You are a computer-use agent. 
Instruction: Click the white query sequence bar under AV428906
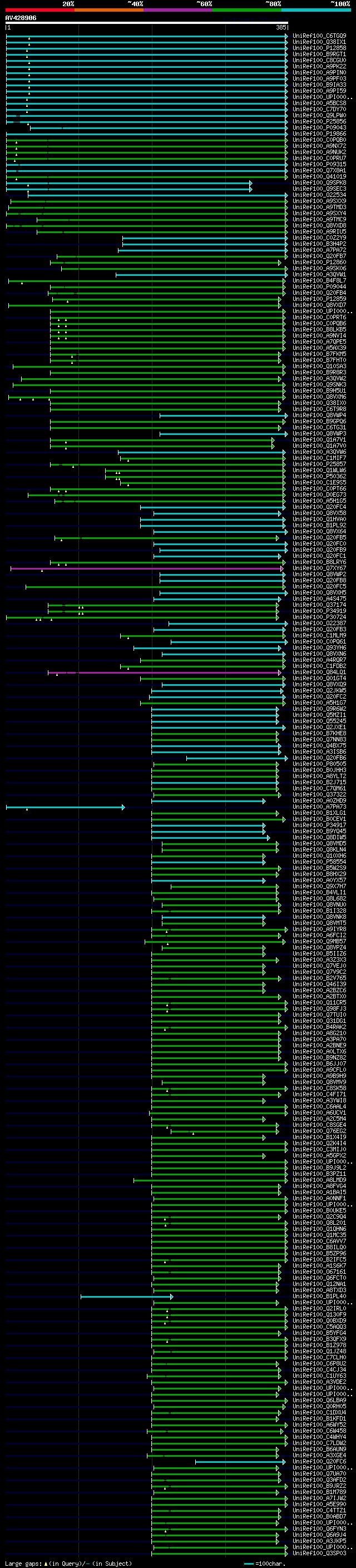click(x=147, y=22)
